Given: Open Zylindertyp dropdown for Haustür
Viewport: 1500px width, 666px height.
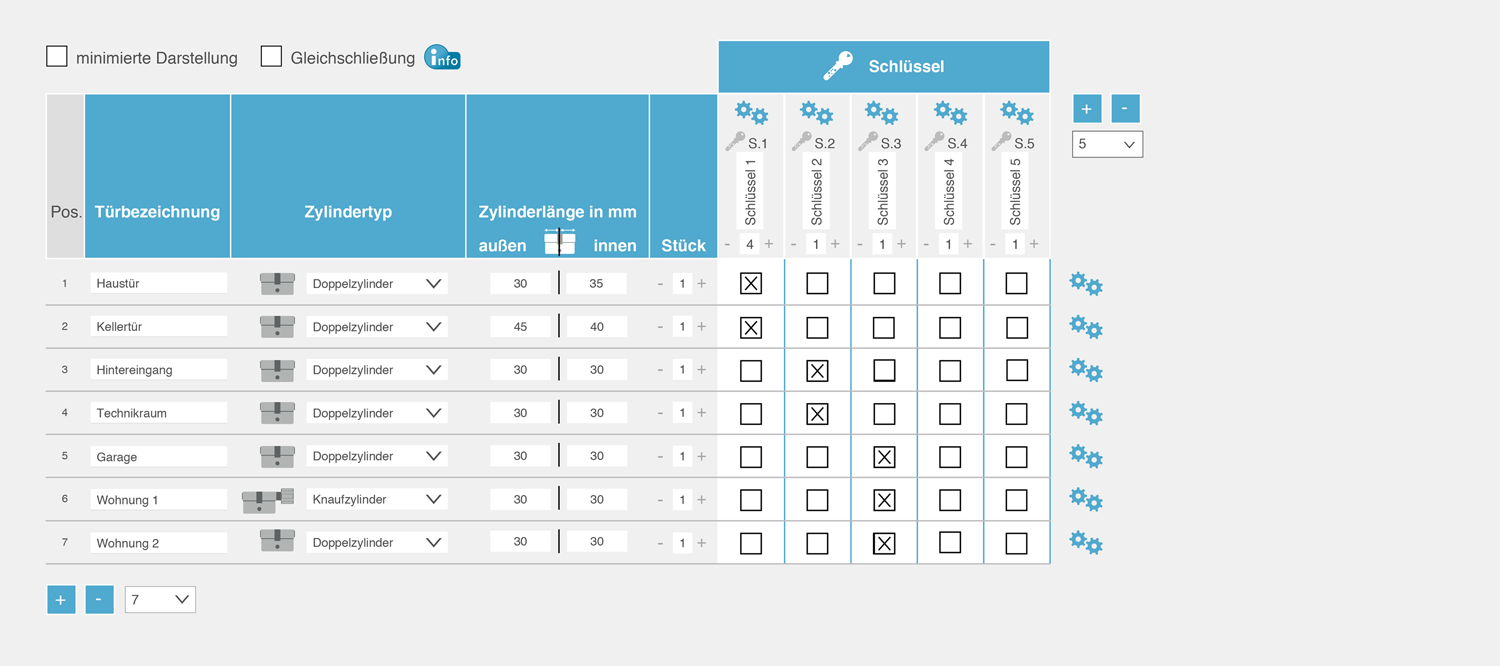Looking at the screenshot, I should pos(376,284).
